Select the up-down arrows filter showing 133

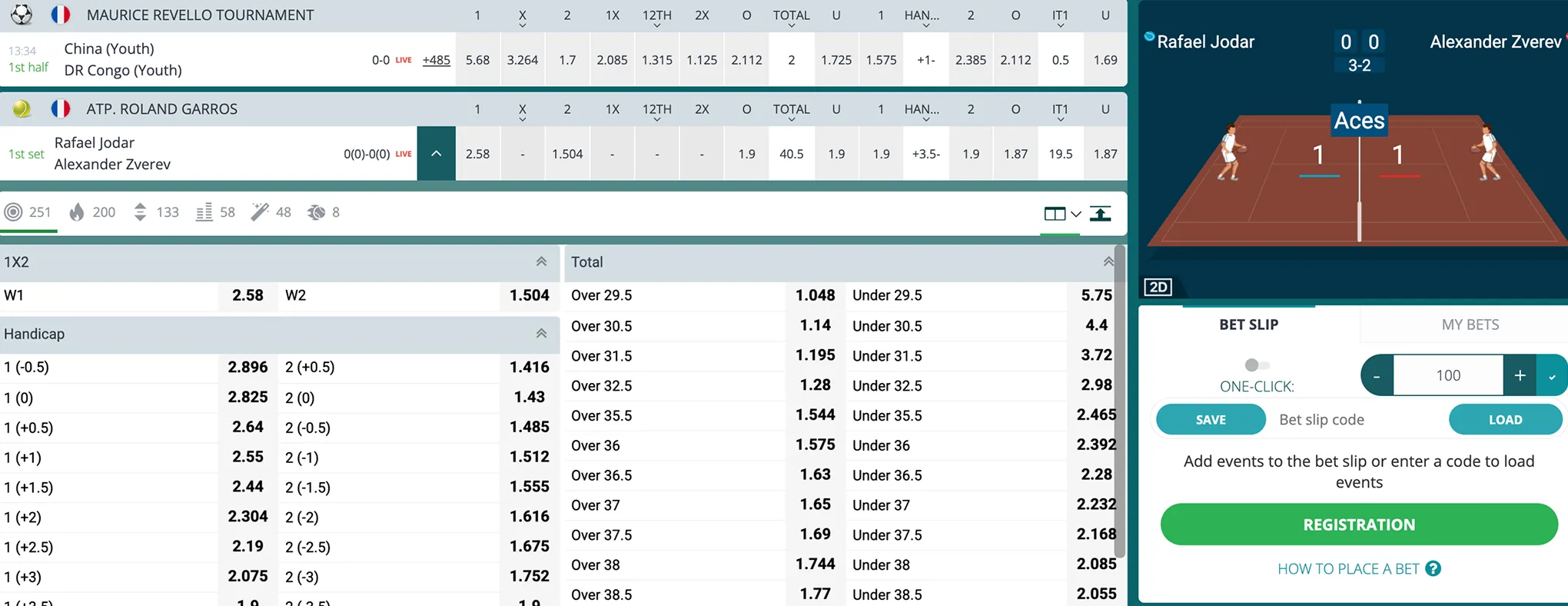coord(156,212)
